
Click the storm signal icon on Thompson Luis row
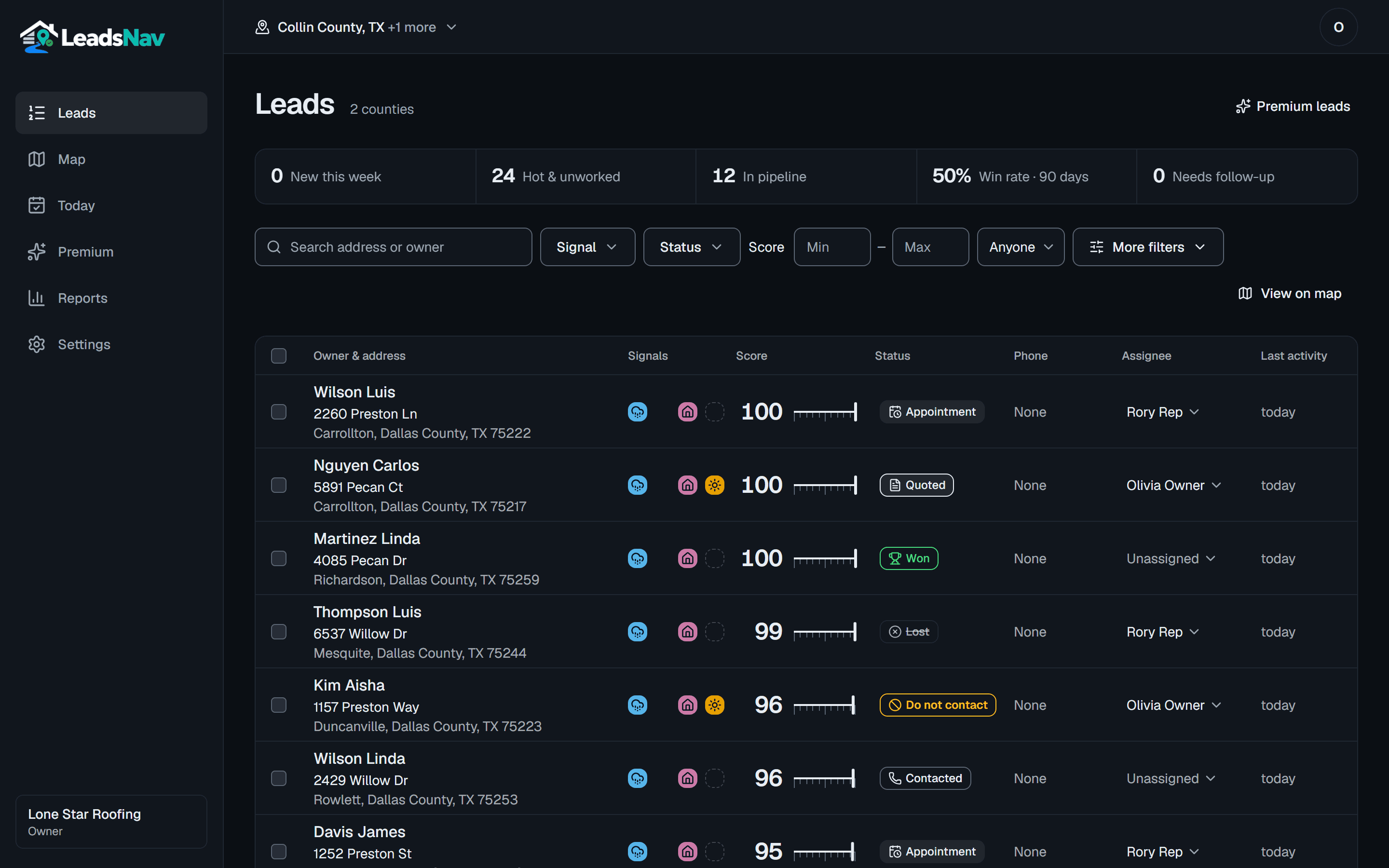pyautogui.click(x=637, y=632)
